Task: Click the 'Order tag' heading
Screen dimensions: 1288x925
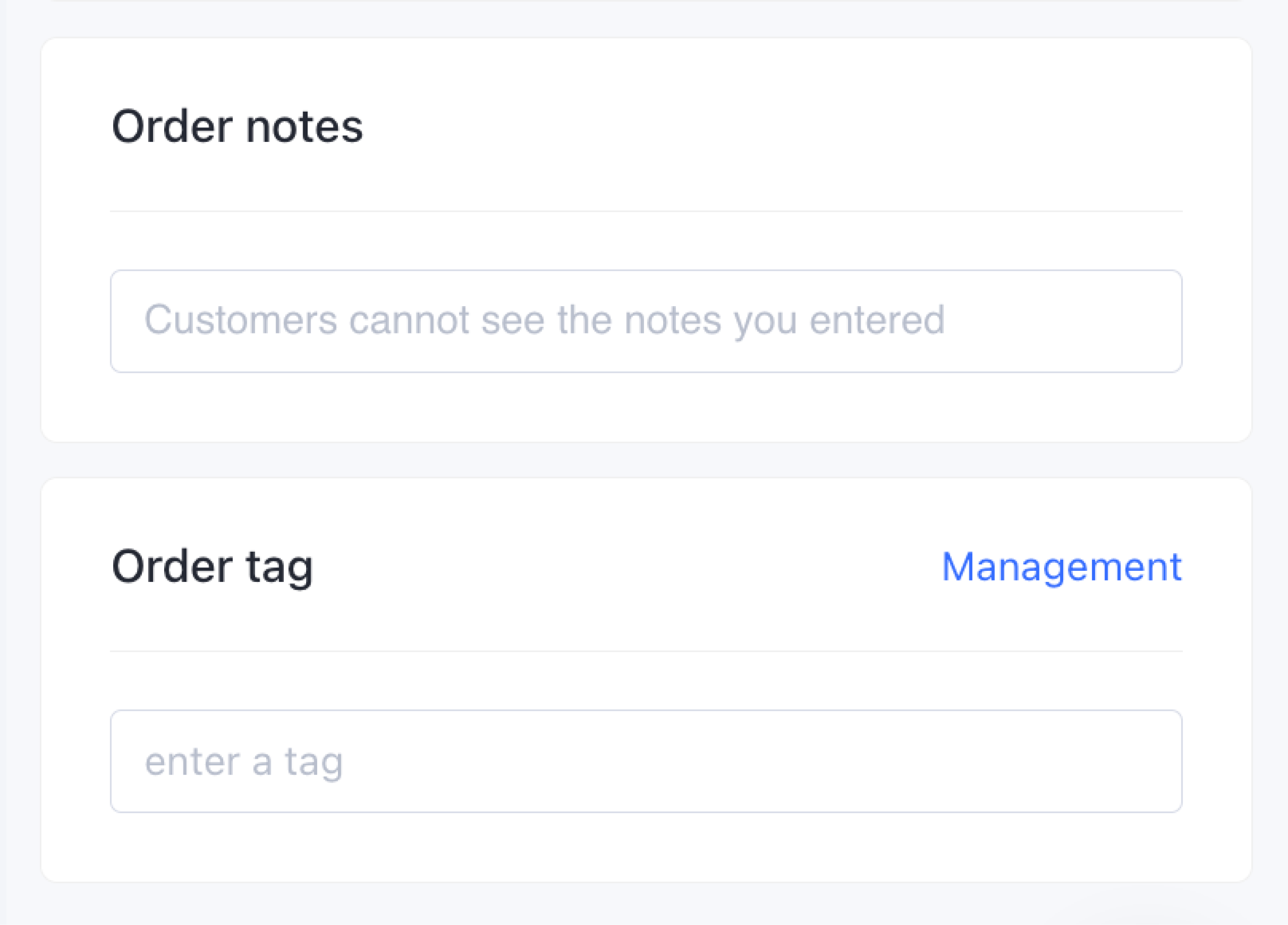Action: (213, 567)
